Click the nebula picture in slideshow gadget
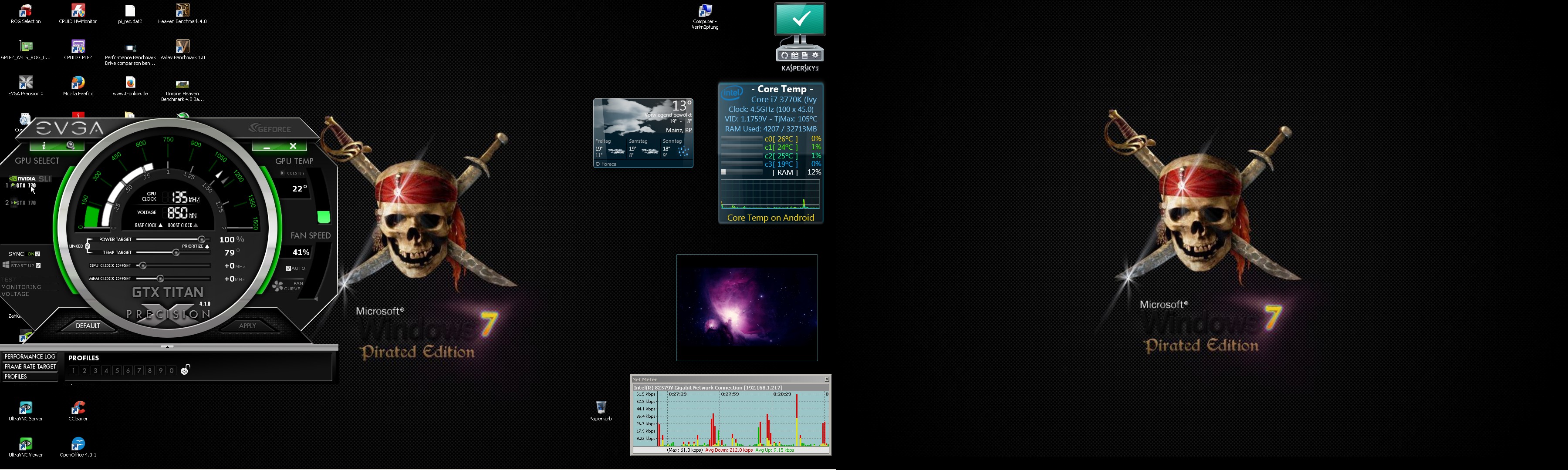 [x=747, y=308]
